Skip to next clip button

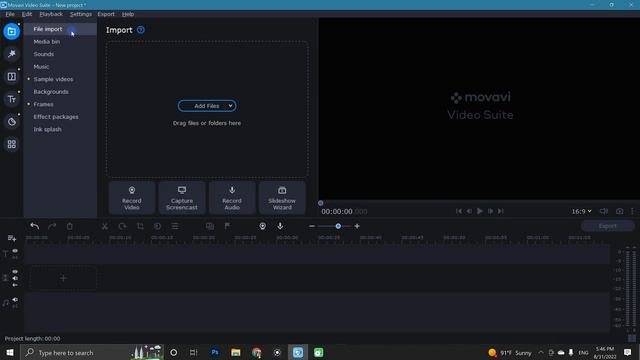pos(501,211)
